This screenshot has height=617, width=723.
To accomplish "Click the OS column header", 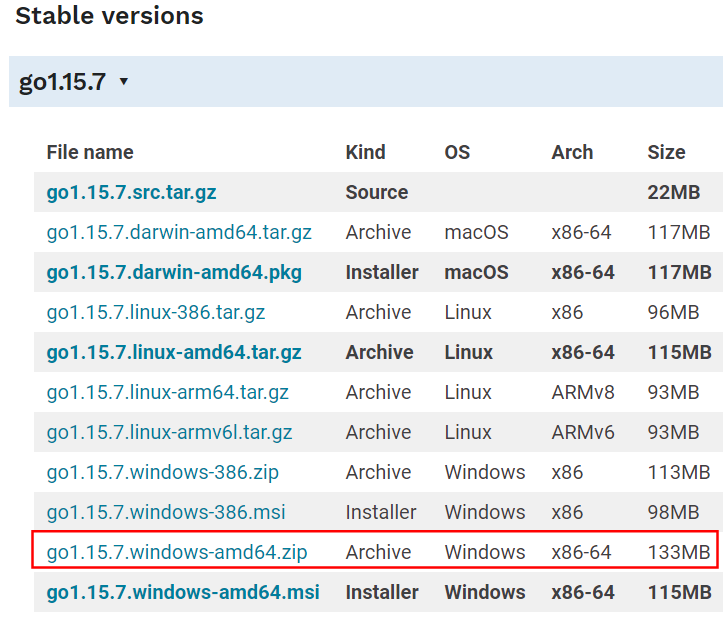I will 457,152.
